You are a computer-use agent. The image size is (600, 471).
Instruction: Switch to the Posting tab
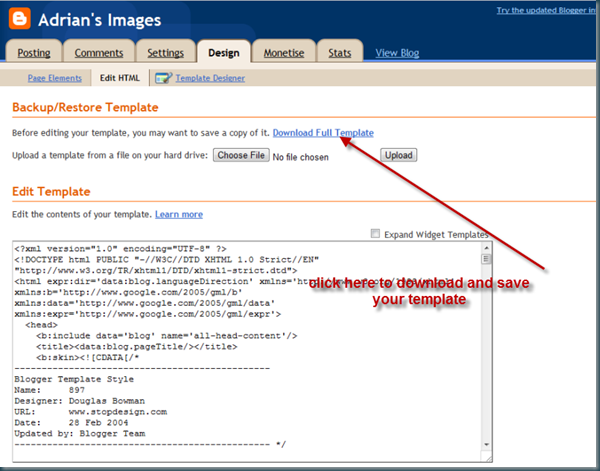pyautogui.click(x=34, y=53)
